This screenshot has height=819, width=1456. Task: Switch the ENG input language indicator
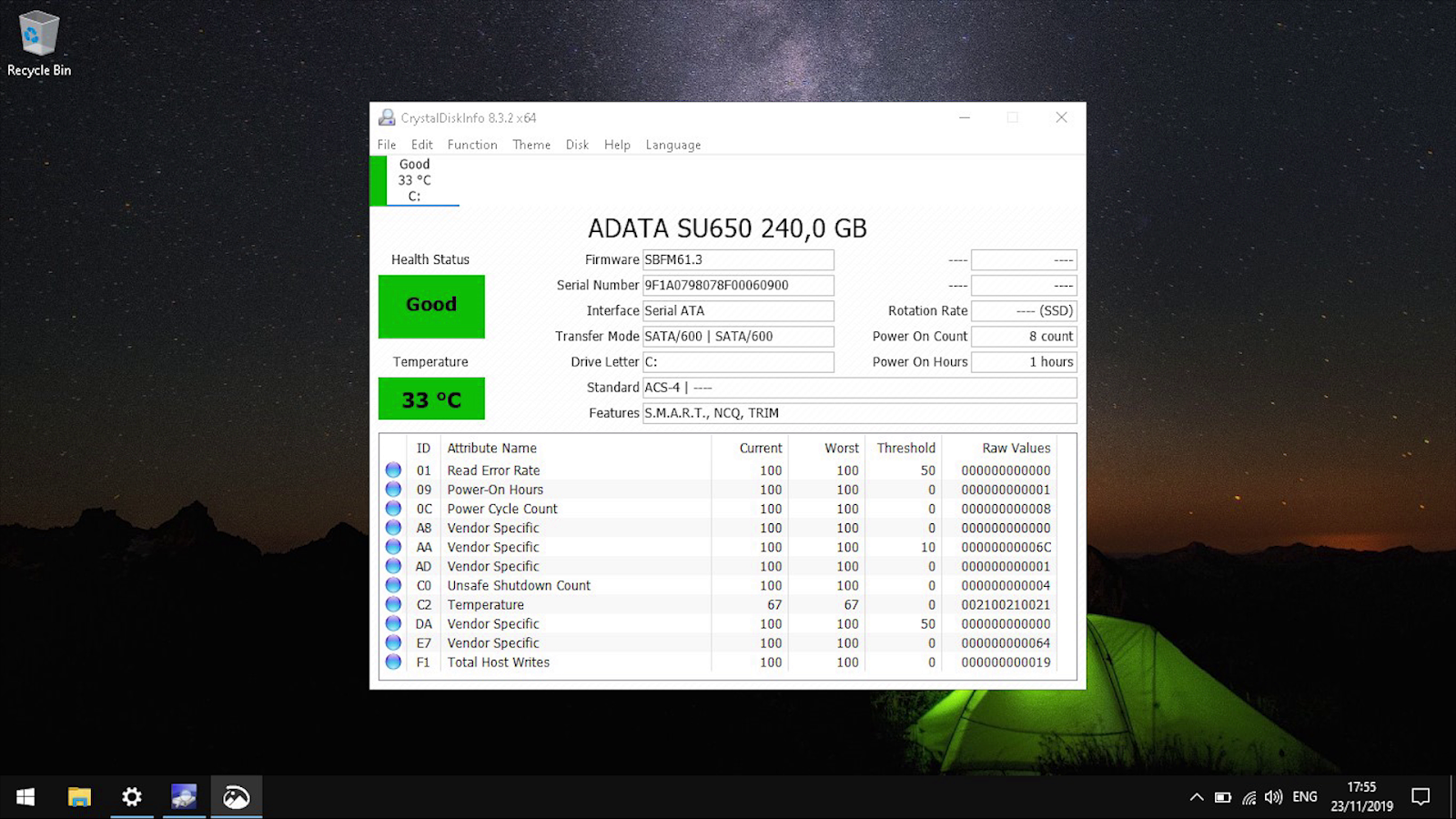pyautogui.click(x=1305, y=797)
